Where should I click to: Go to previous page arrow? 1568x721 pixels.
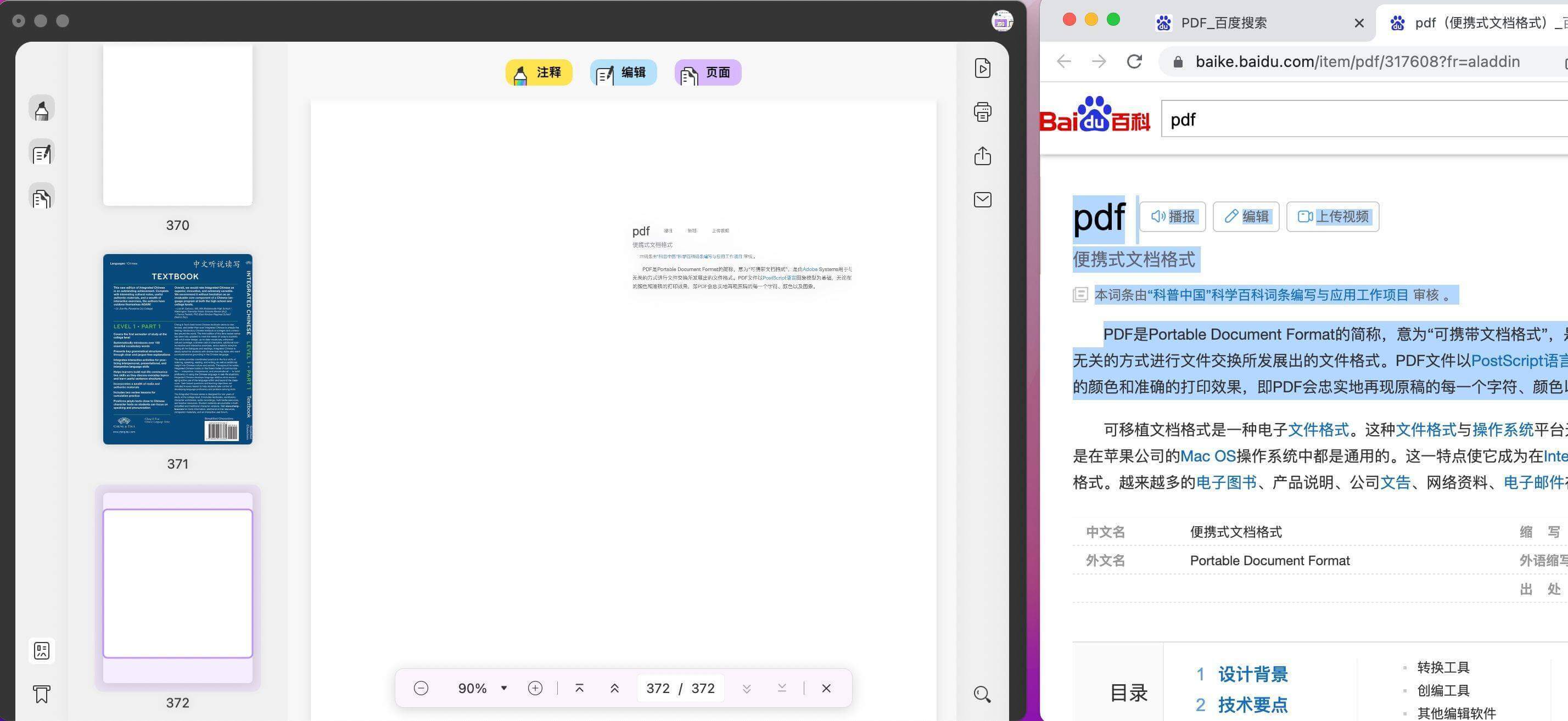(x=615, y=688)
